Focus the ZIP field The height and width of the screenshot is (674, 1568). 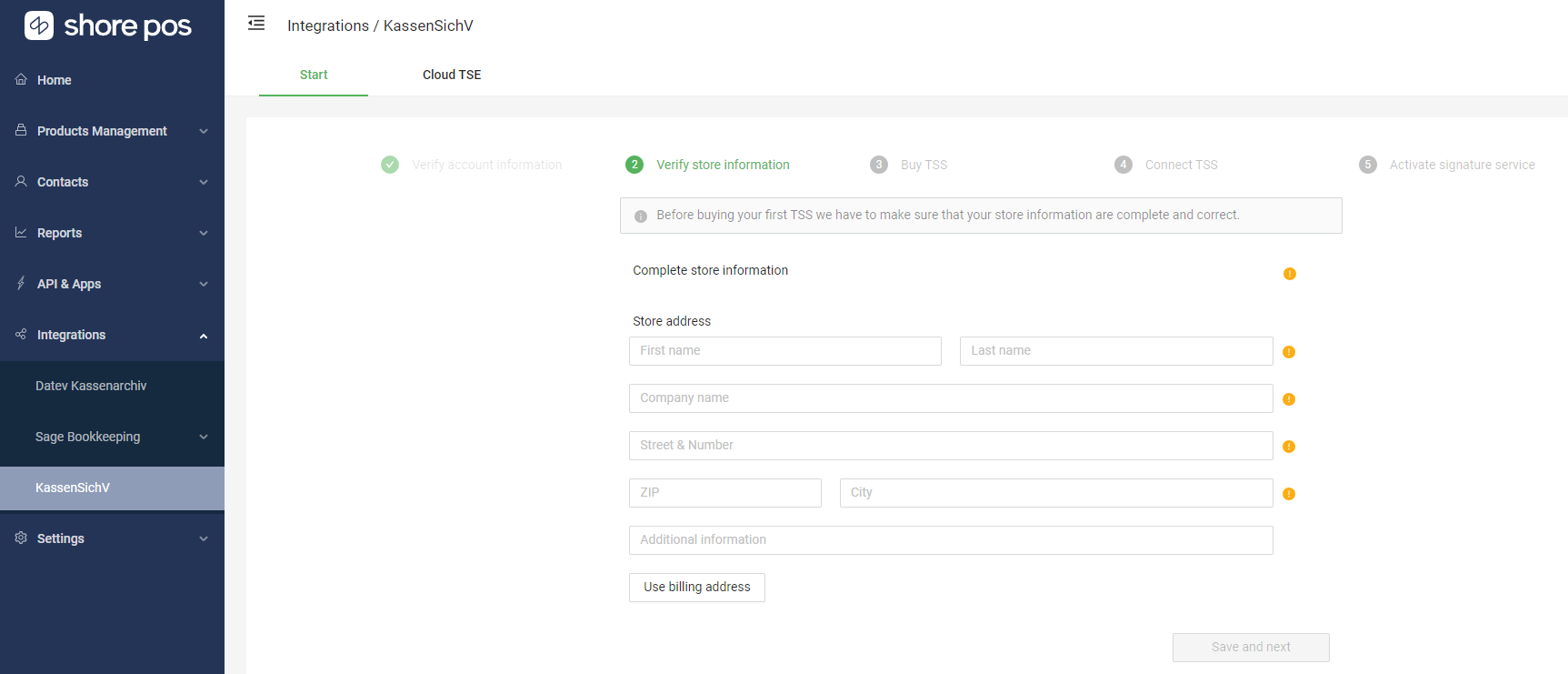pyautogui.click(x=725, y=493)
